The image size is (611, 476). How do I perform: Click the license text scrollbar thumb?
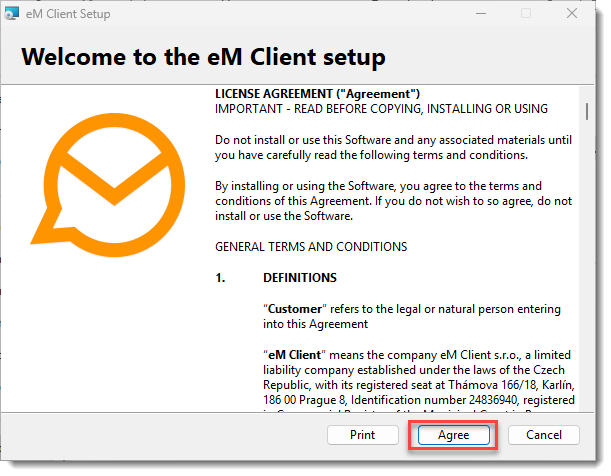click(x=587, y=111)
